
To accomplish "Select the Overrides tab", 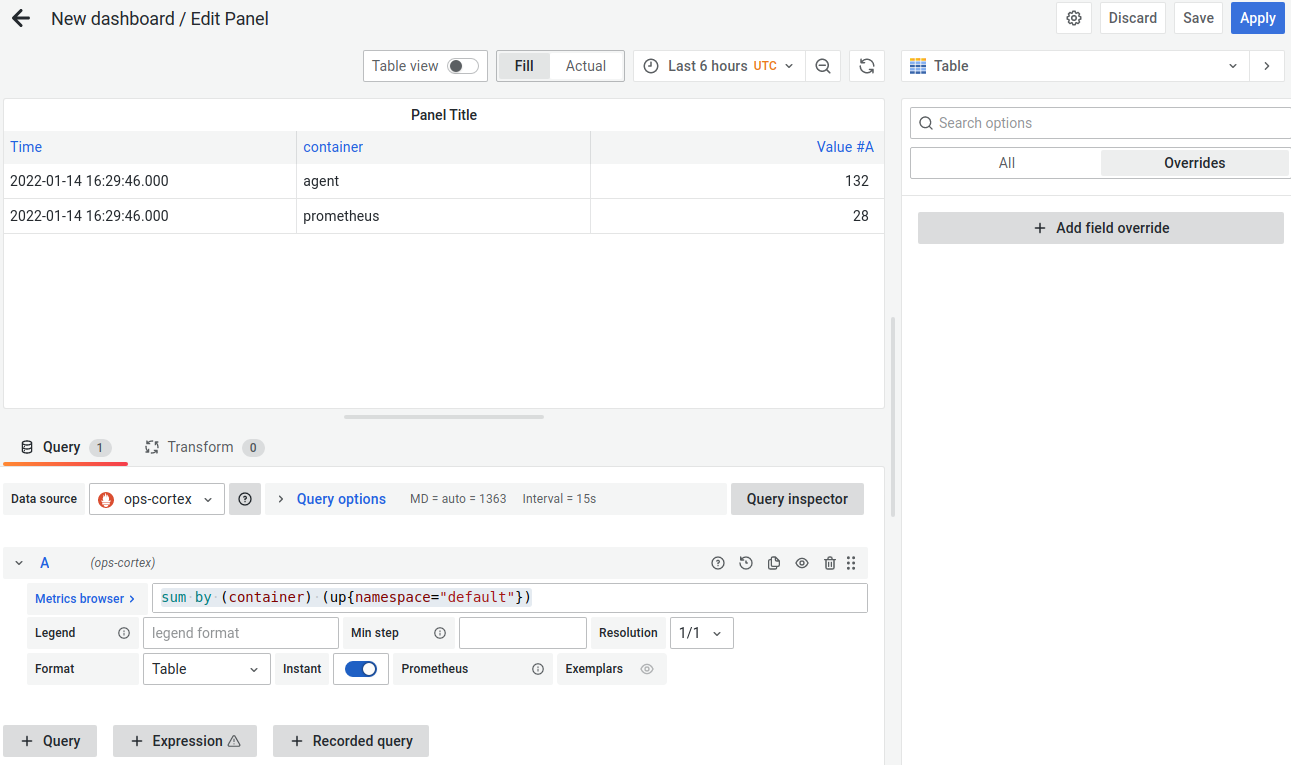I will 1194,163.
